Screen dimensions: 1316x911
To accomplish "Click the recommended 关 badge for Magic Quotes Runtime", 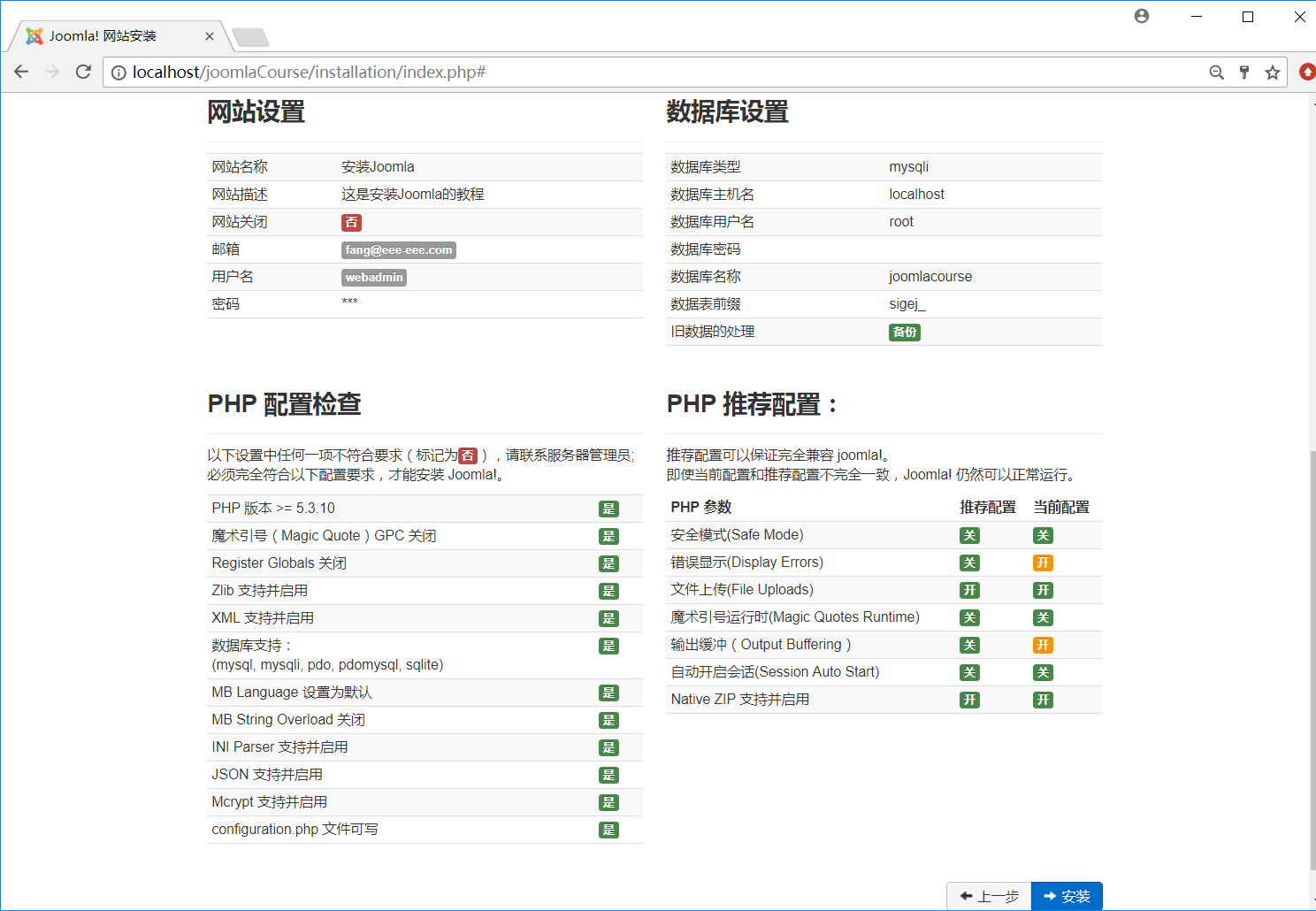I will click(970, 618).
